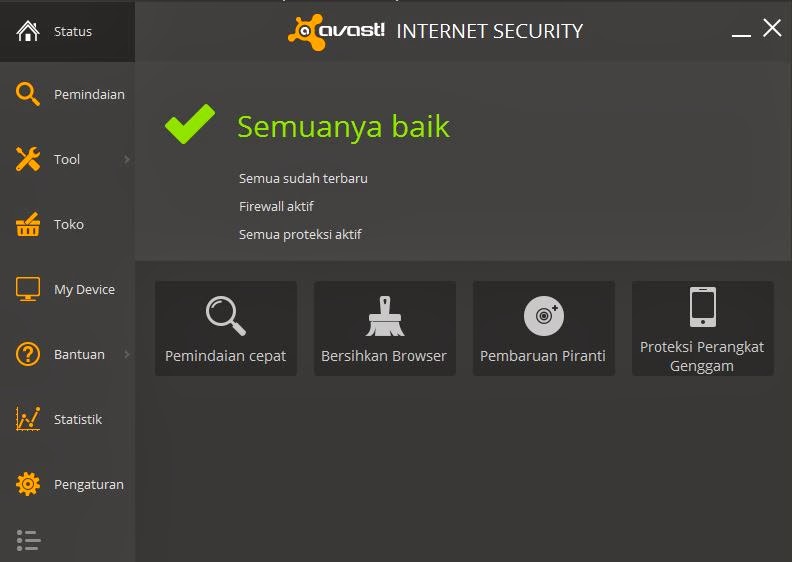Select the Statistik chart icon

pos(28,419)
